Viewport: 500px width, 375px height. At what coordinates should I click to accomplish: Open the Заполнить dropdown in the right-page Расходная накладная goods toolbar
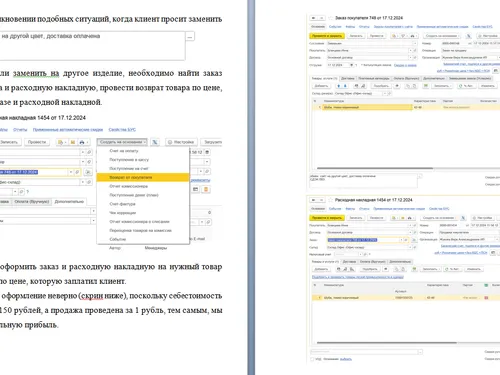click(430, 269)
